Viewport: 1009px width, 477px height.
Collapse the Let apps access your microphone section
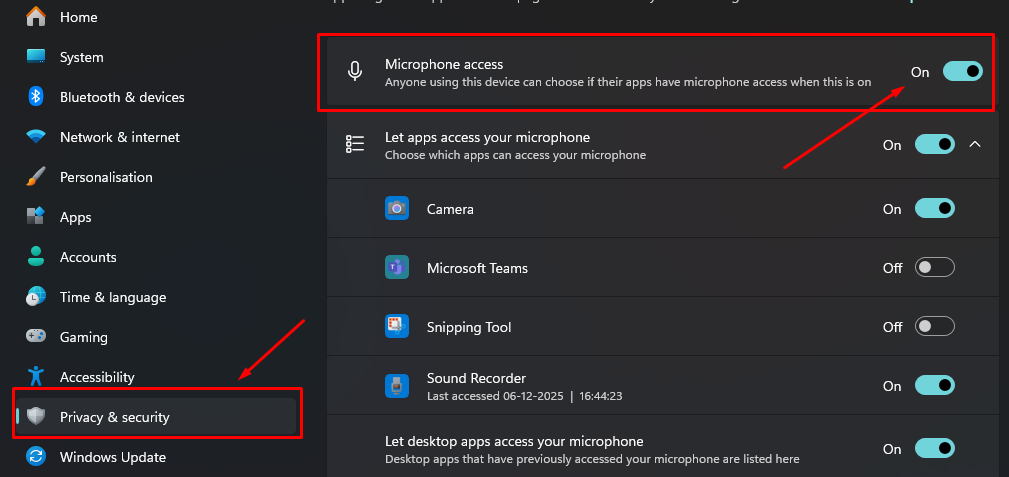pos(976,145)
